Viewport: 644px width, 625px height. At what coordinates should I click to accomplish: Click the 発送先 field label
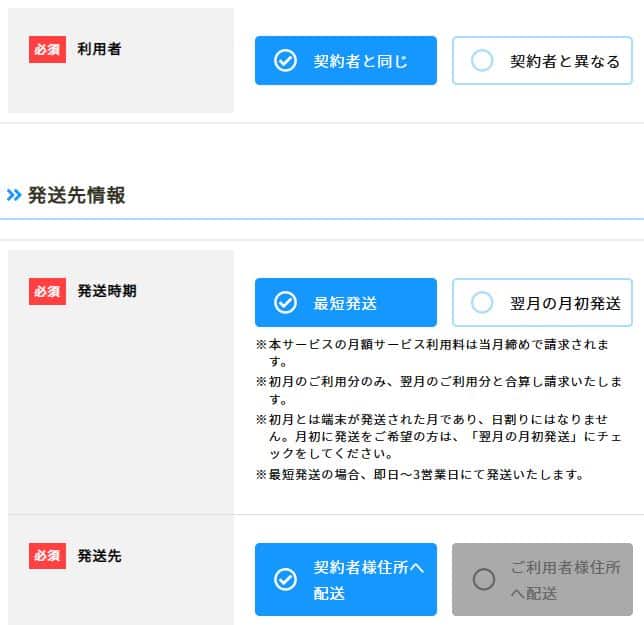pos(99,555)
